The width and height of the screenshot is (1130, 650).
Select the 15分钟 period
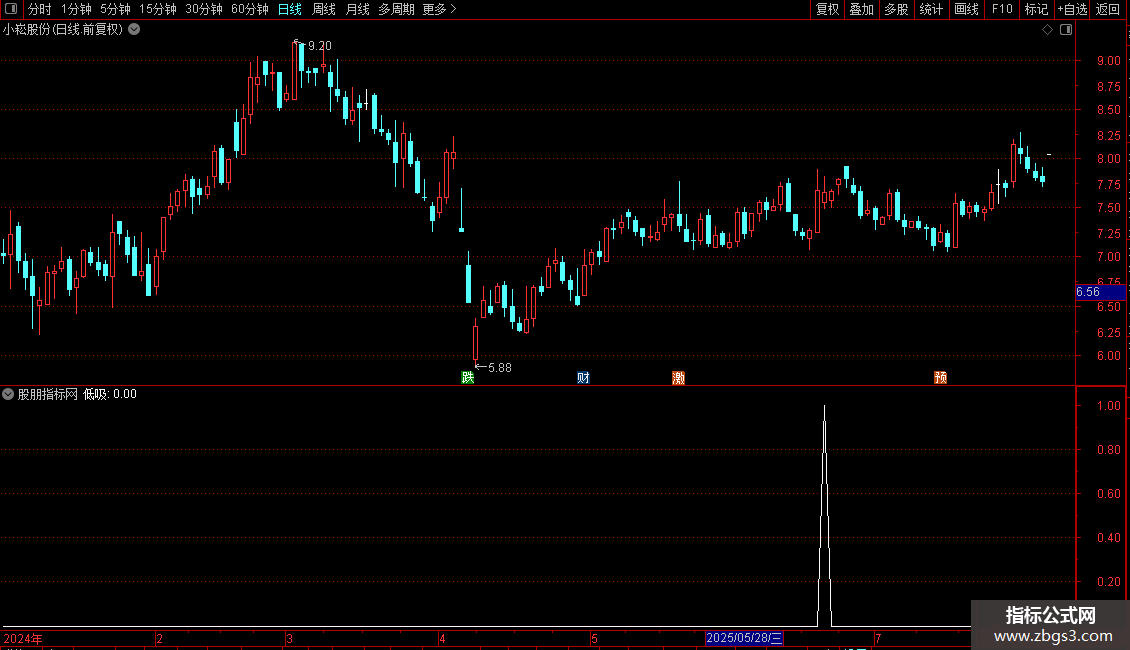[x=158, y=9]
